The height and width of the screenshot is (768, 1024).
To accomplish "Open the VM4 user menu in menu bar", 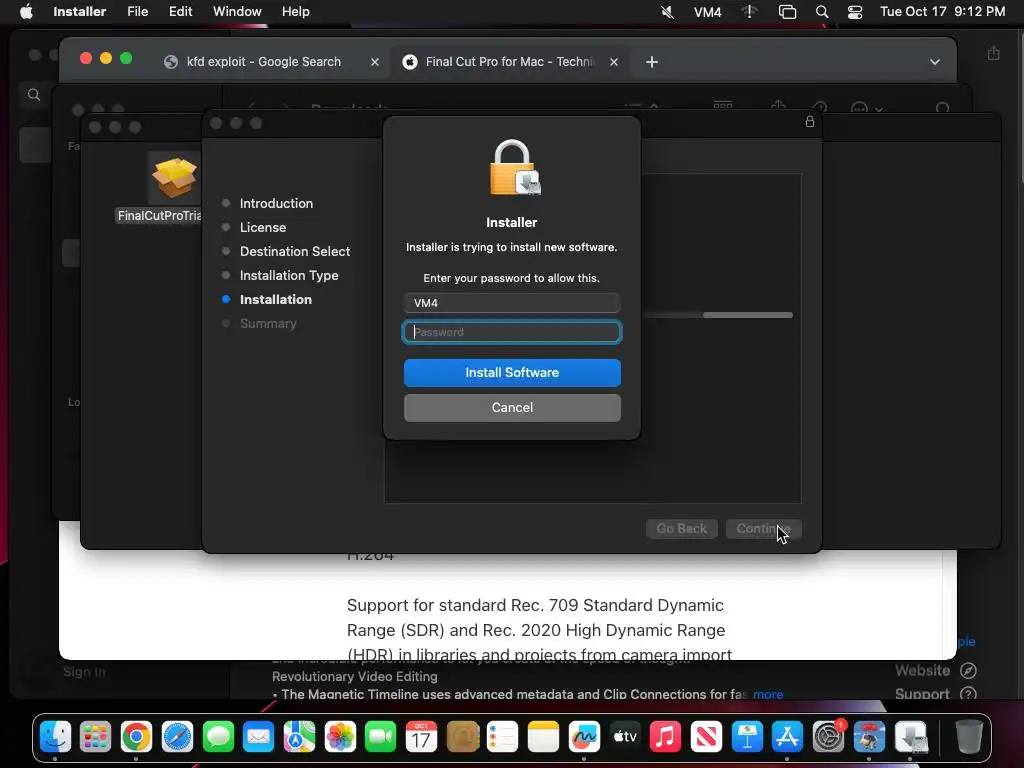I will tap(707, 12).
